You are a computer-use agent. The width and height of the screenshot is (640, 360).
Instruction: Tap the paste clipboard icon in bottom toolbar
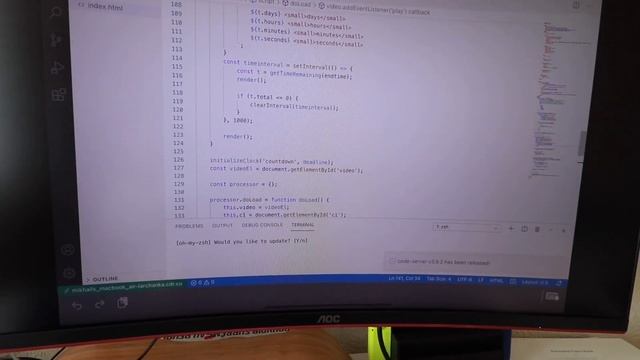click(122, 303)
